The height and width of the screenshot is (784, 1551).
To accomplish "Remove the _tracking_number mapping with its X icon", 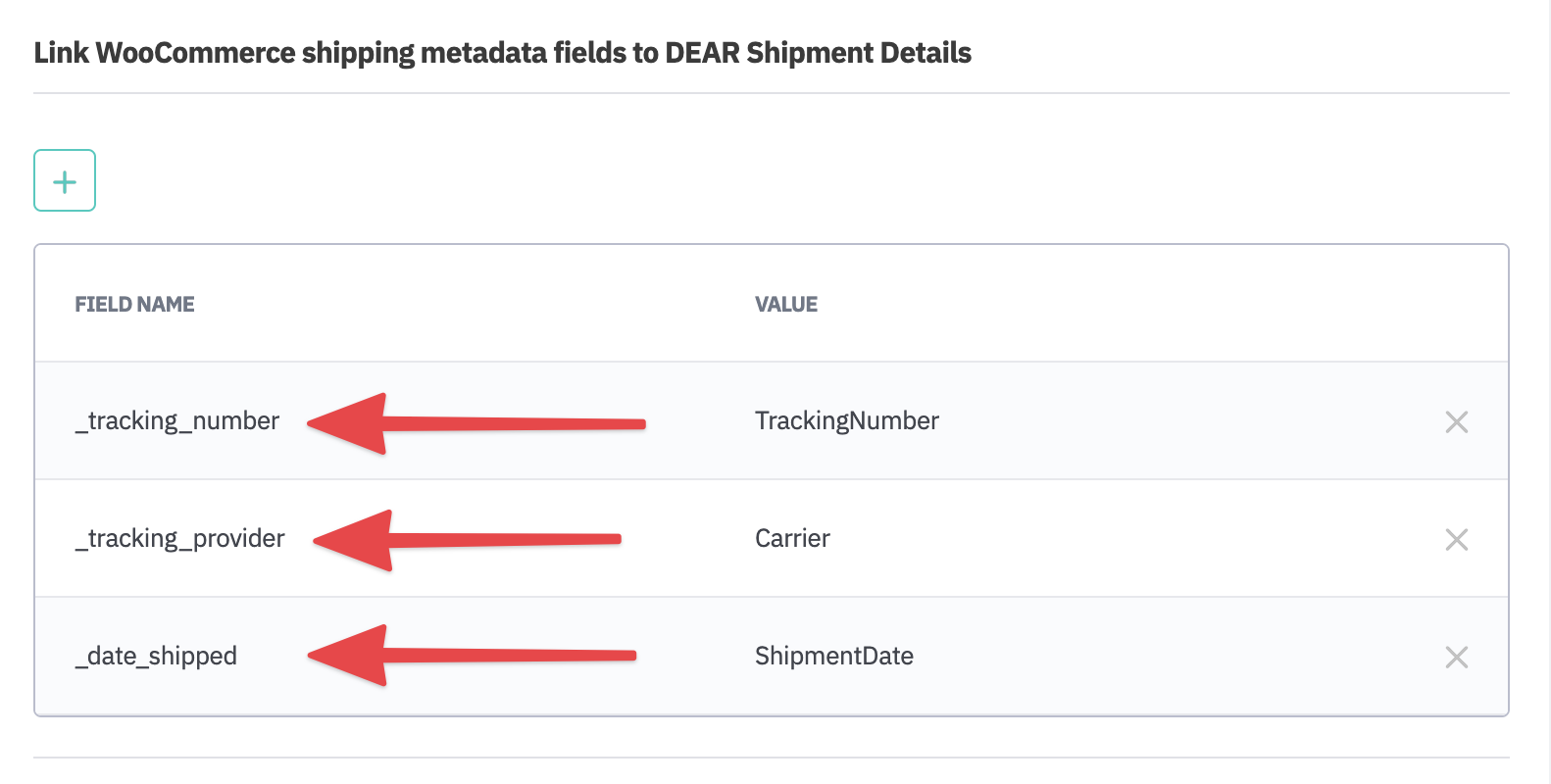I will [x=1457, y=421].
